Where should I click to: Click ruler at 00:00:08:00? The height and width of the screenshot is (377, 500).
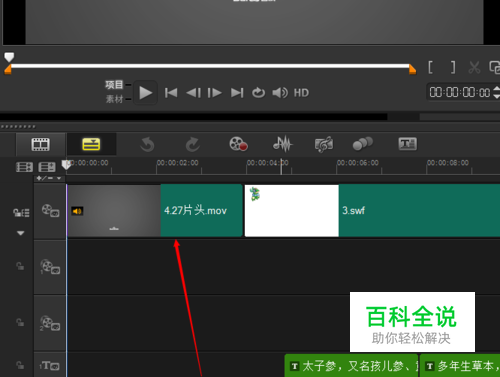(448, 163)
